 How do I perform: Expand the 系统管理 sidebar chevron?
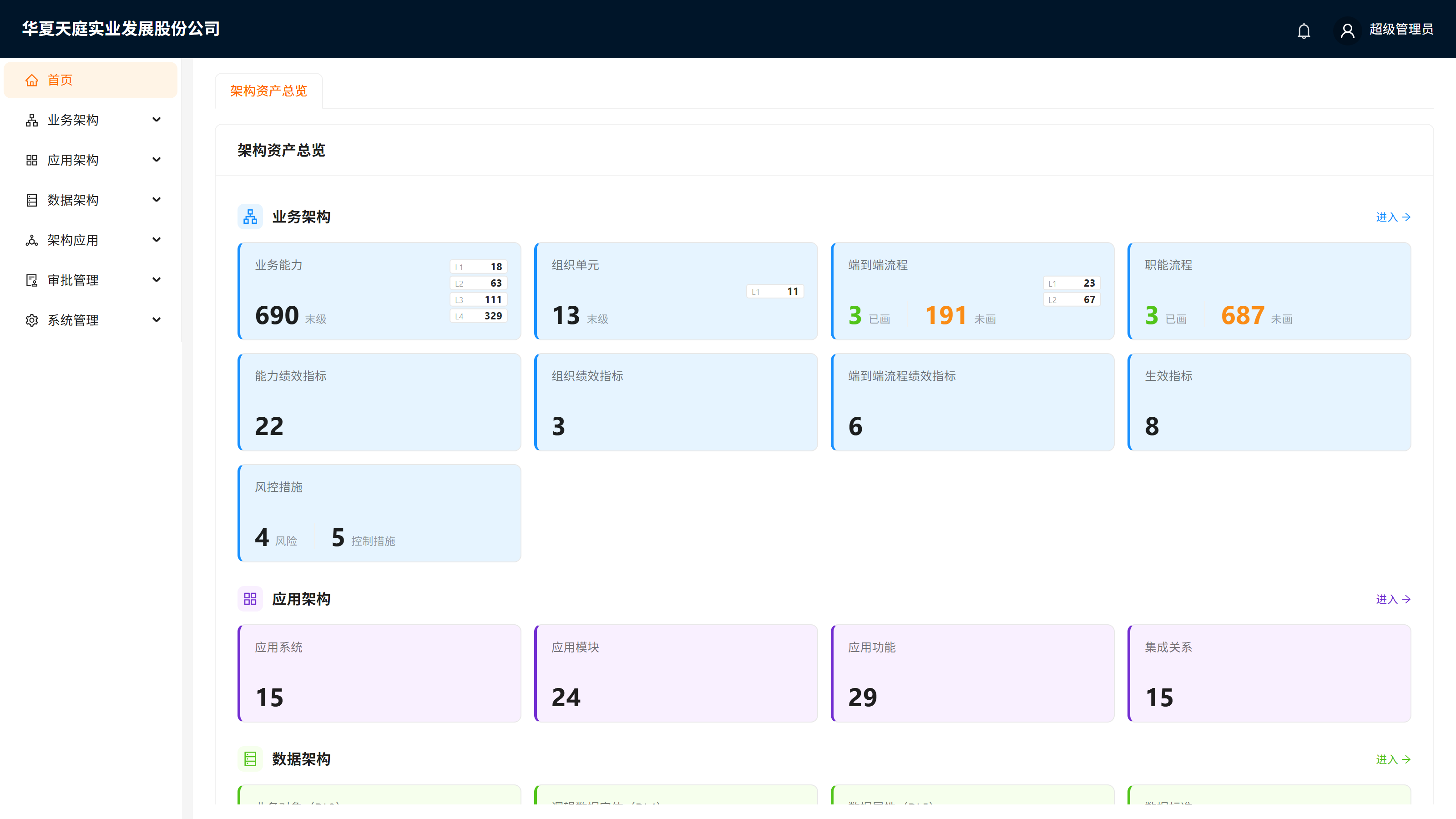(x=157, y=320)
